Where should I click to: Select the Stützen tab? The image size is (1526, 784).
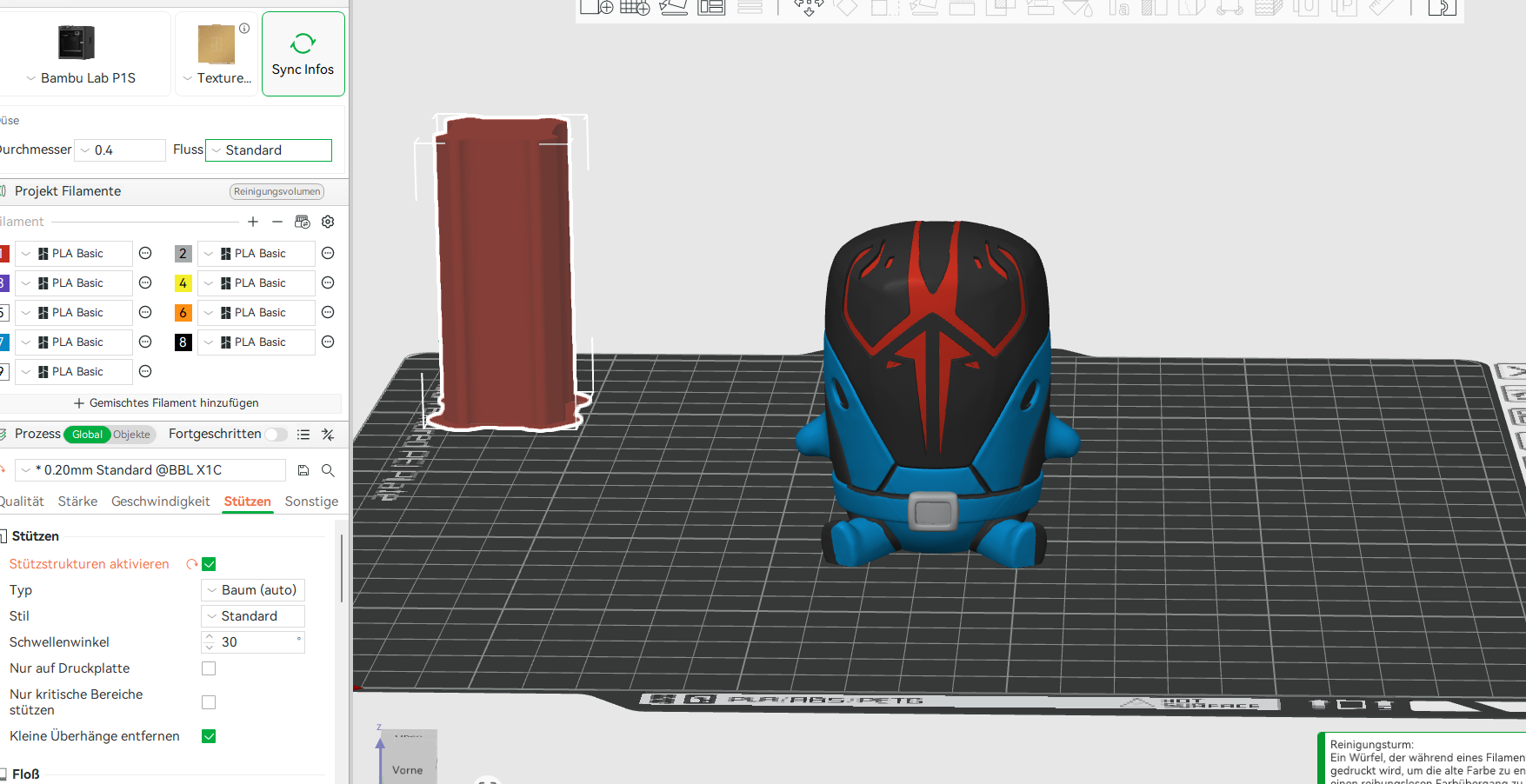click(248, 502)
